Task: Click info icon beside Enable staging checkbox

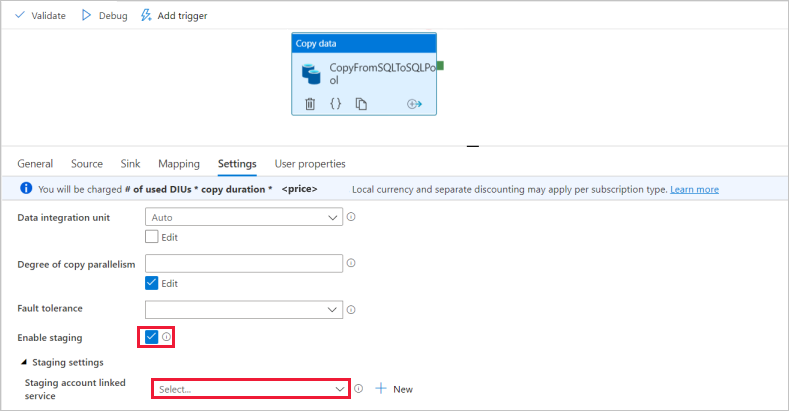Action: [x=166, y=337]
